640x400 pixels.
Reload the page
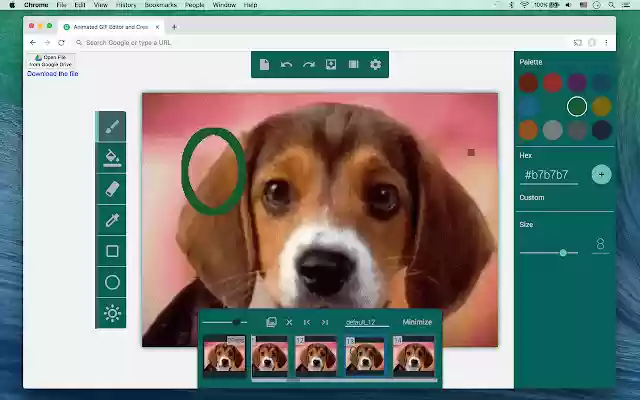[x=61, y=42]
